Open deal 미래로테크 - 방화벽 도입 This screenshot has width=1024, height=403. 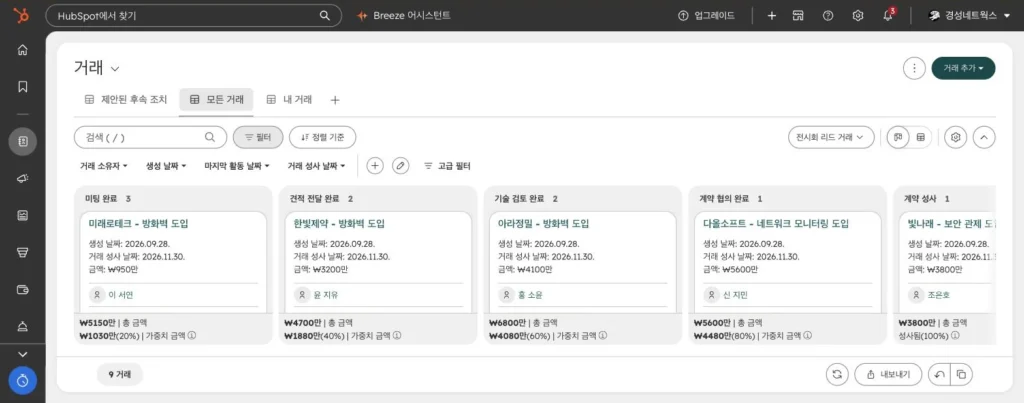[x=138, y=224]
